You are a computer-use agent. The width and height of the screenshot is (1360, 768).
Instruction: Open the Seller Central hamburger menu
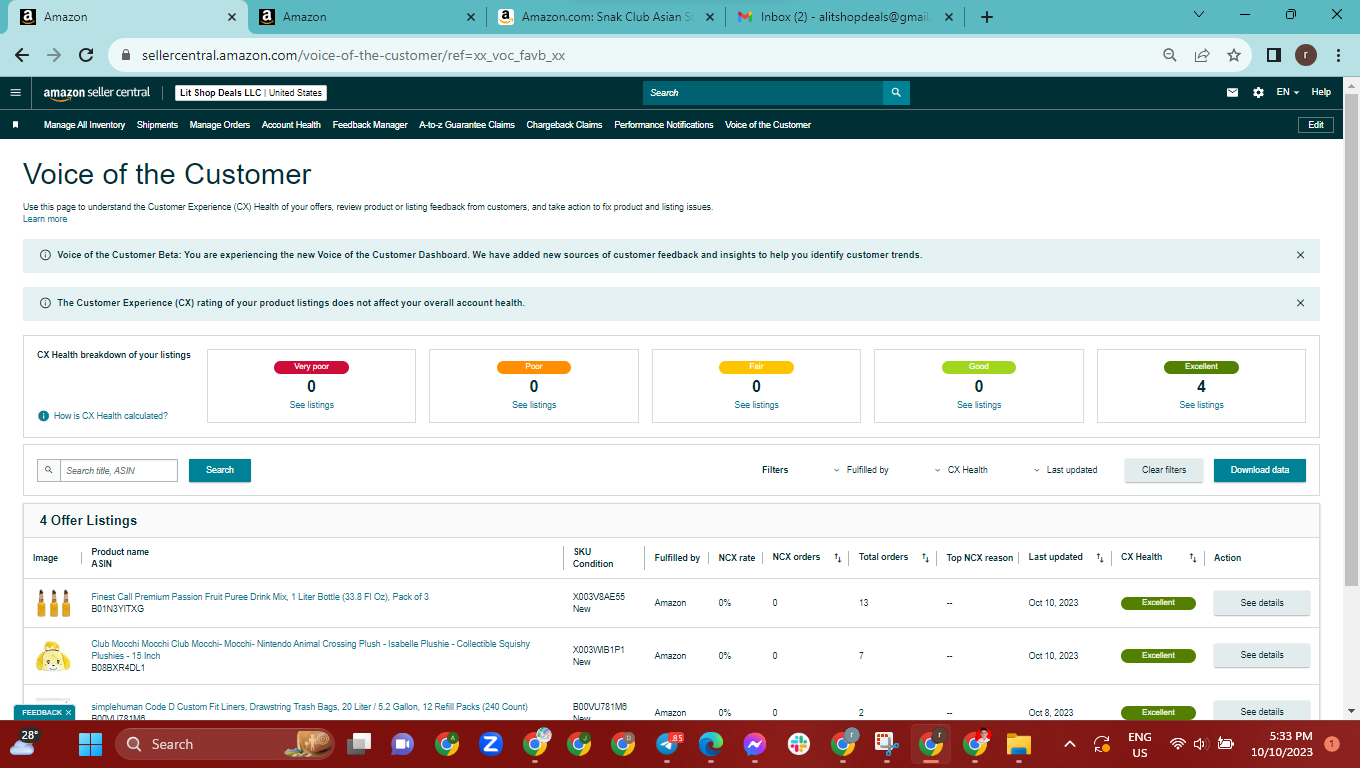[x=15, y=93]
